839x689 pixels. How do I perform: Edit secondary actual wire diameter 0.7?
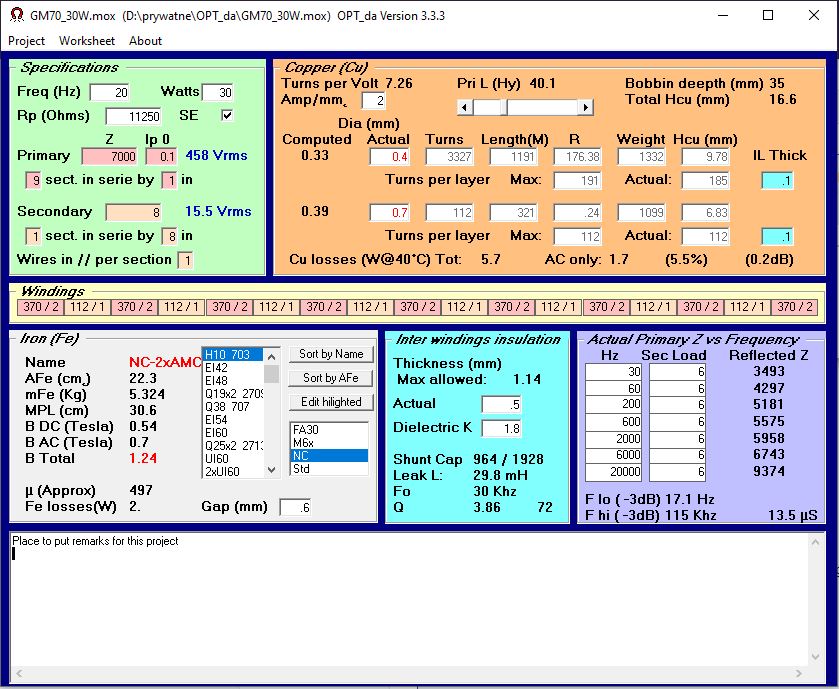[390, 212]
